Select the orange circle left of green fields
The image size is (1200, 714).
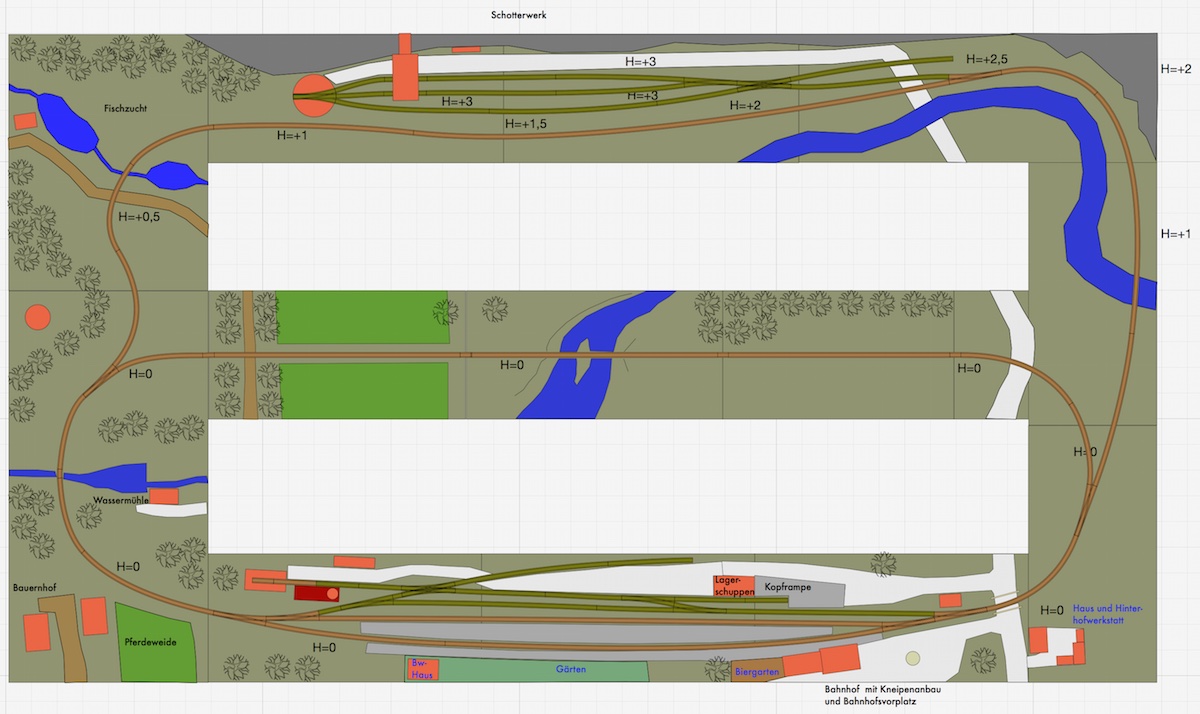point(37,317)
